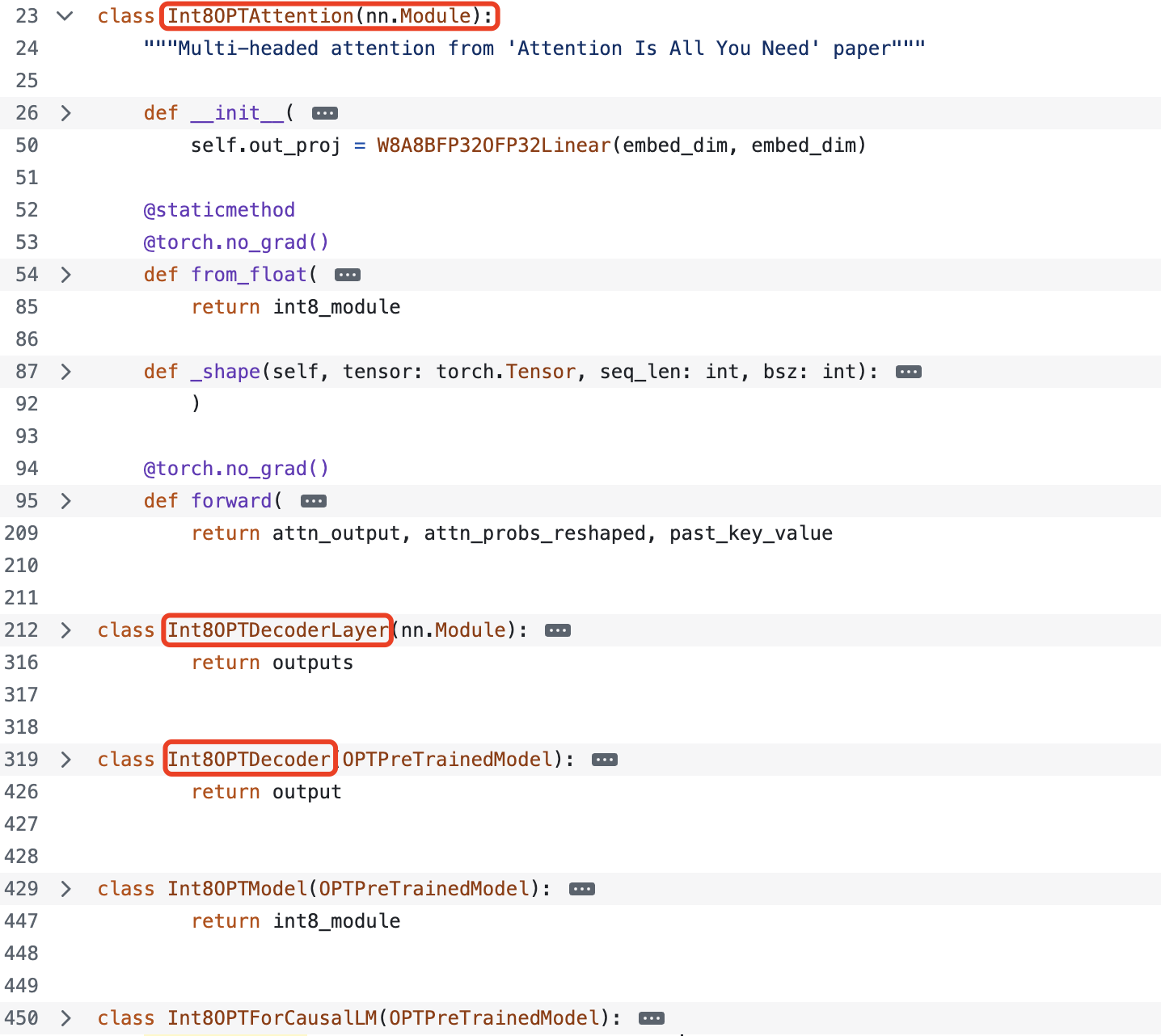Click the 'return outputs' statement on line 316
Image resolution: width=1161 pixels, height=1036 pixels.
coord(272,663)
